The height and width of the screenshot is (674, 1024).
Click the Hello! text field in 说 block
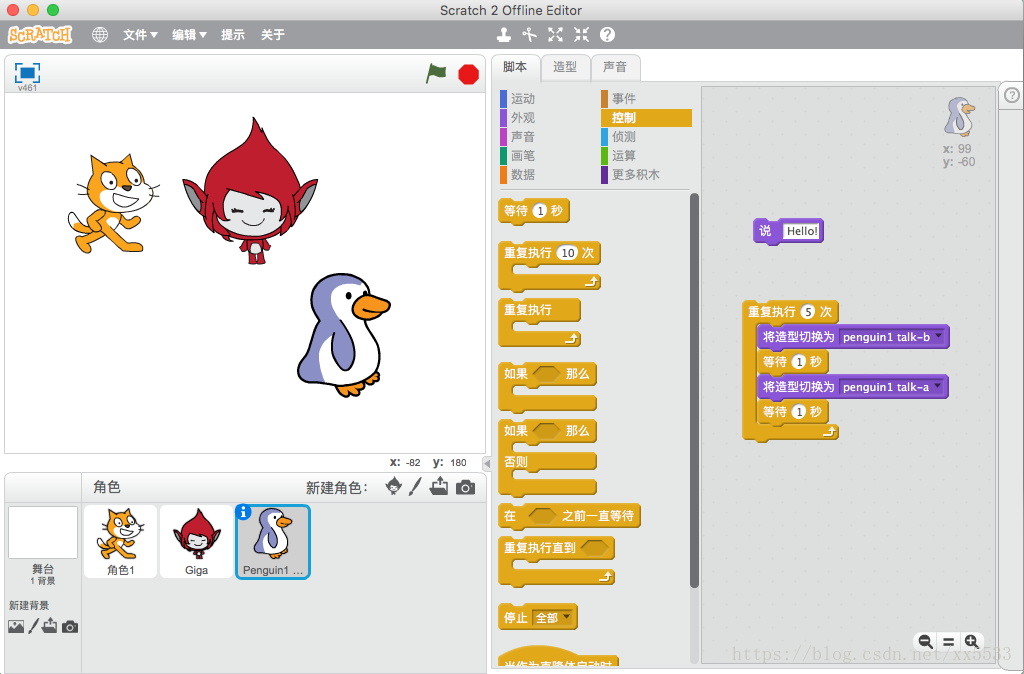(801, 231)
